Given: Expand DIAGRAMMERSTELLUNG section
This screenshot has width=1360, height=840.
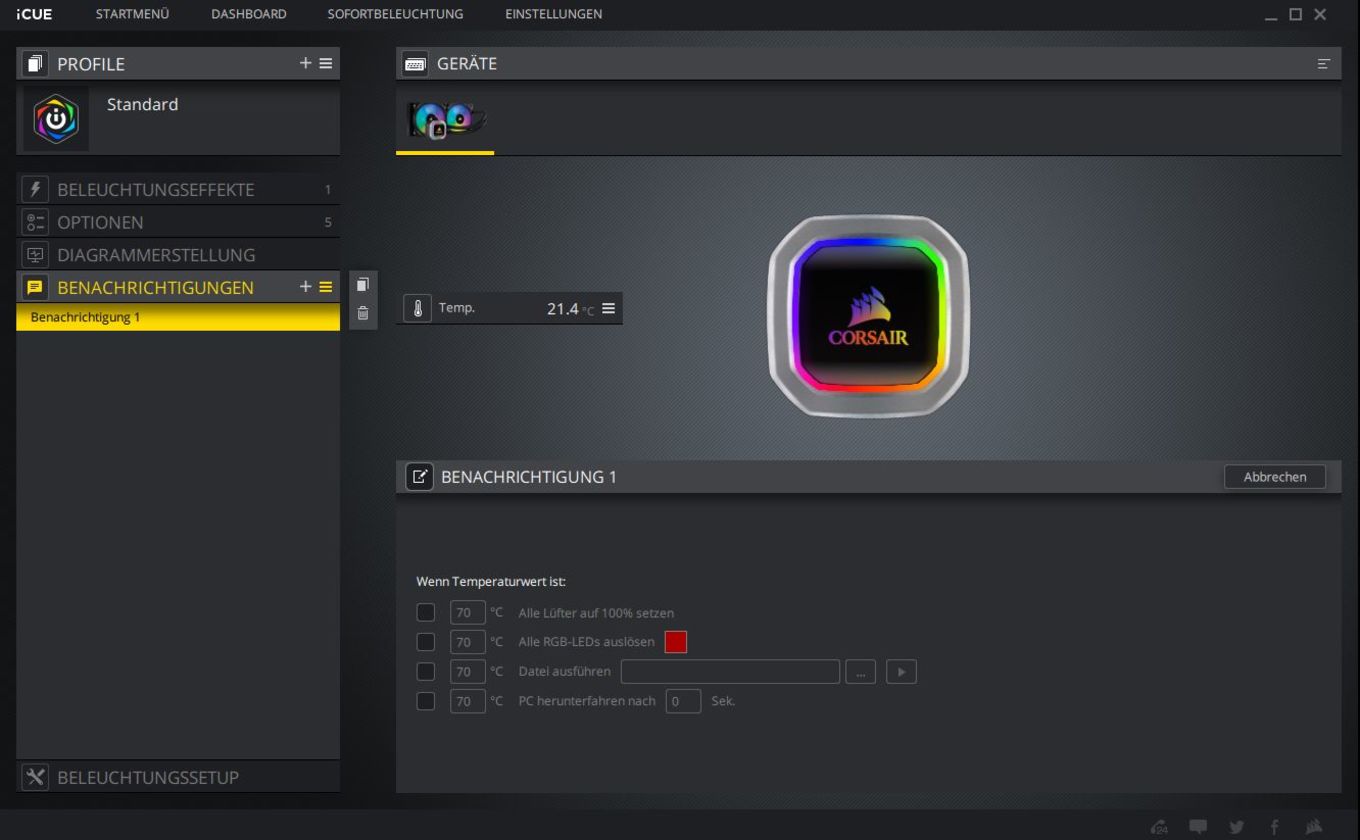Looking at the screenshot, I should (x=178, y=255).
